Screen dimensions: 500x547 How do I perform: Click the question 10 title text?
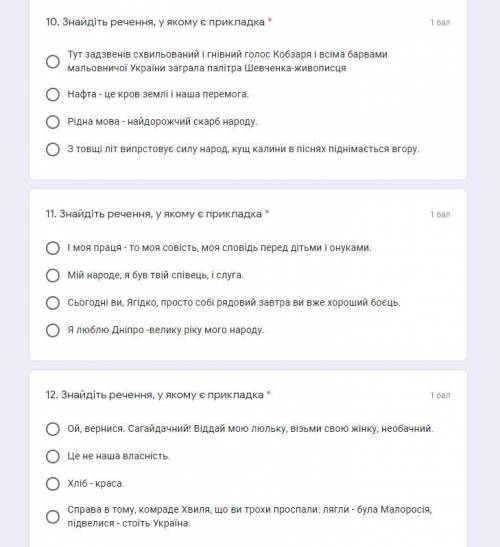coord(155,22)
